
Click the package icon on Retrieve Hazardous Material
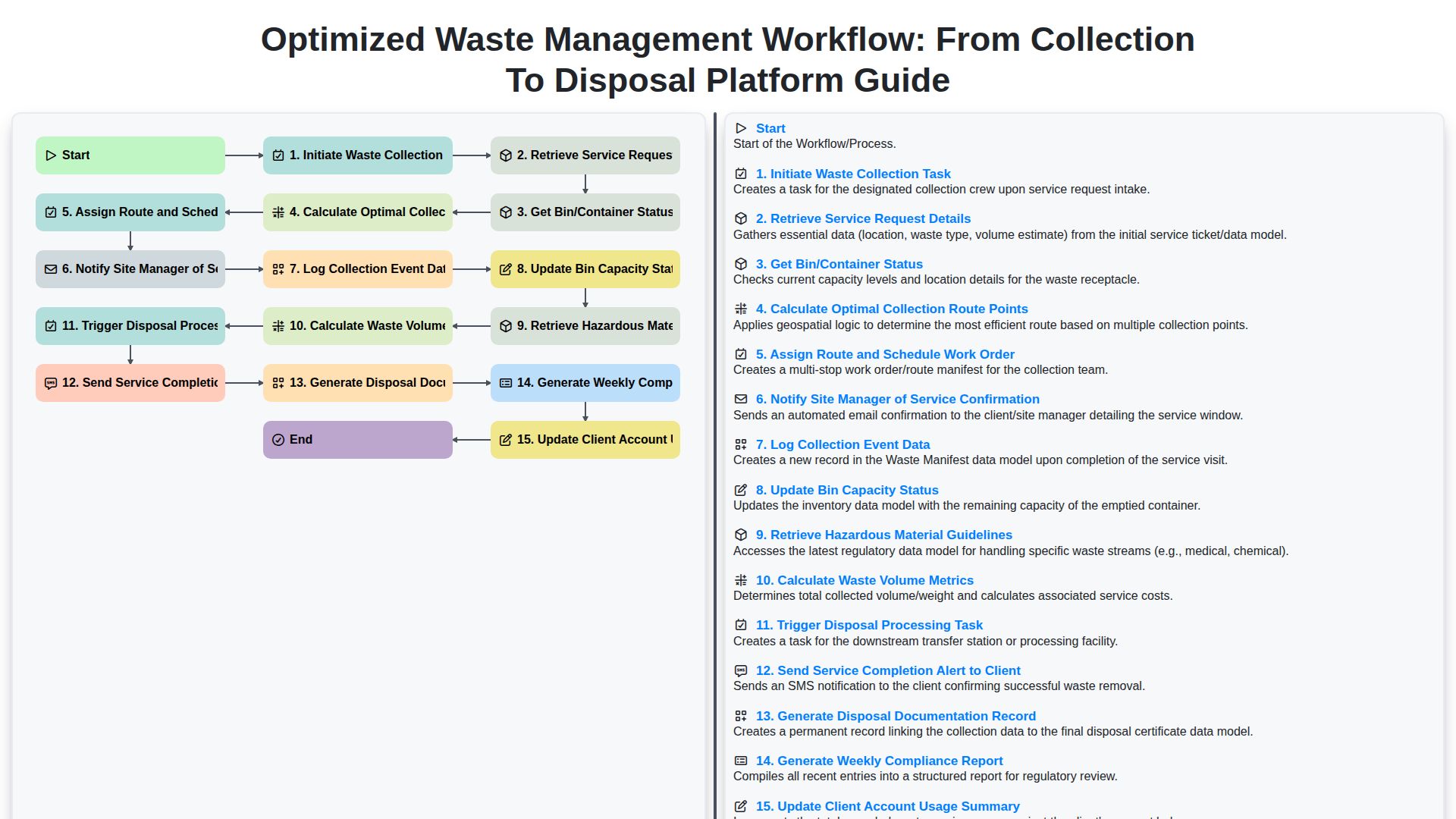[x=506, y=325]
